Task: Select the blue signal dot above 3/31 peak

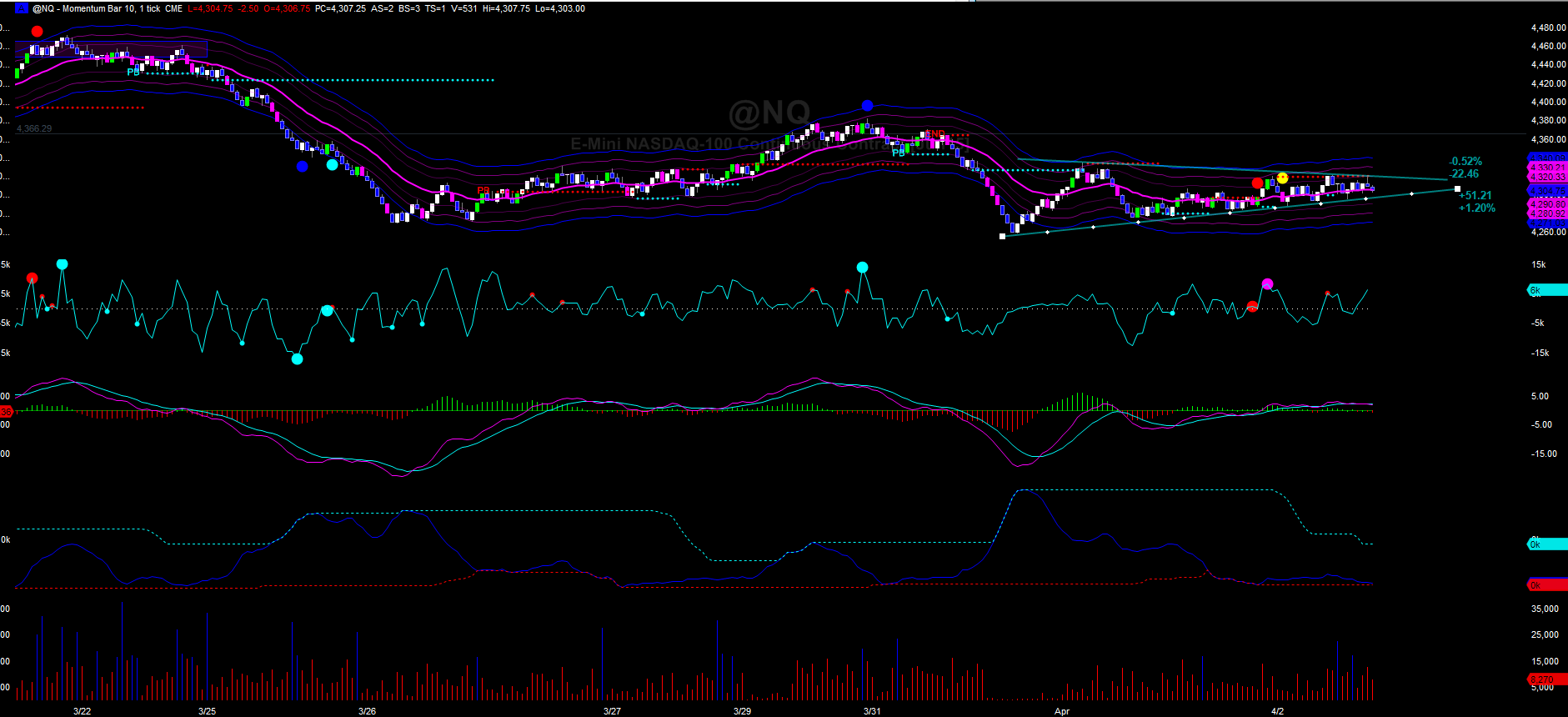Action: pos(867,106)
